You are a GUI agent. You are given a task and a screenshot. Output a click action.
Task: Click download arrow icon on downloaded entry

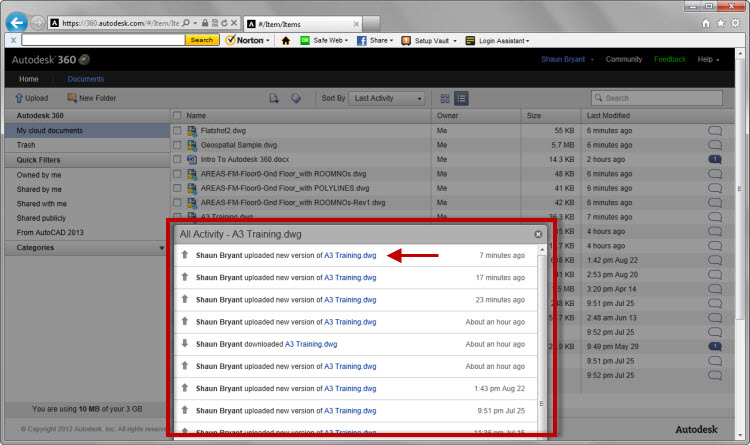[x=185, y=344]
